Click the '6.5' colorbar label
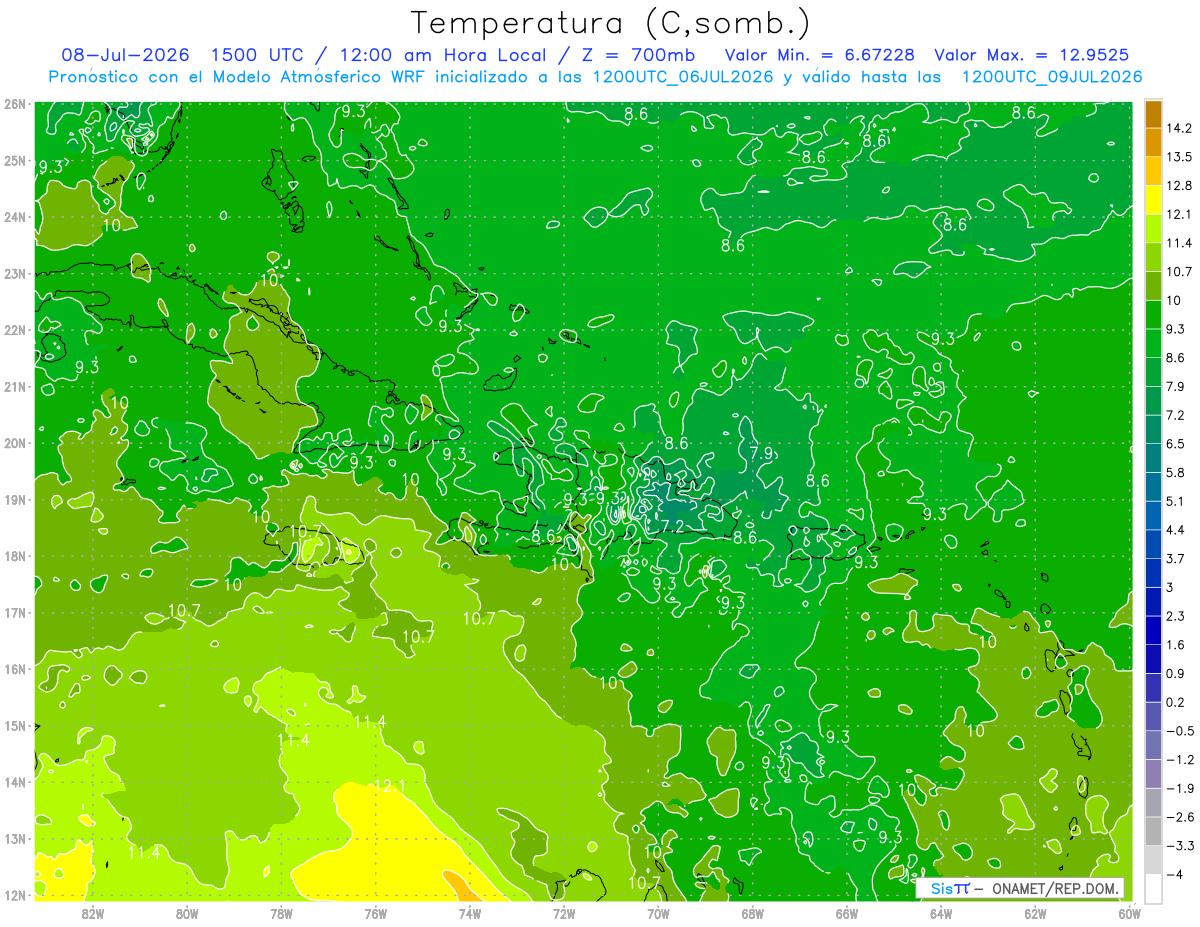This screenshot has width=1200, height=927. tap(1176, 443)
